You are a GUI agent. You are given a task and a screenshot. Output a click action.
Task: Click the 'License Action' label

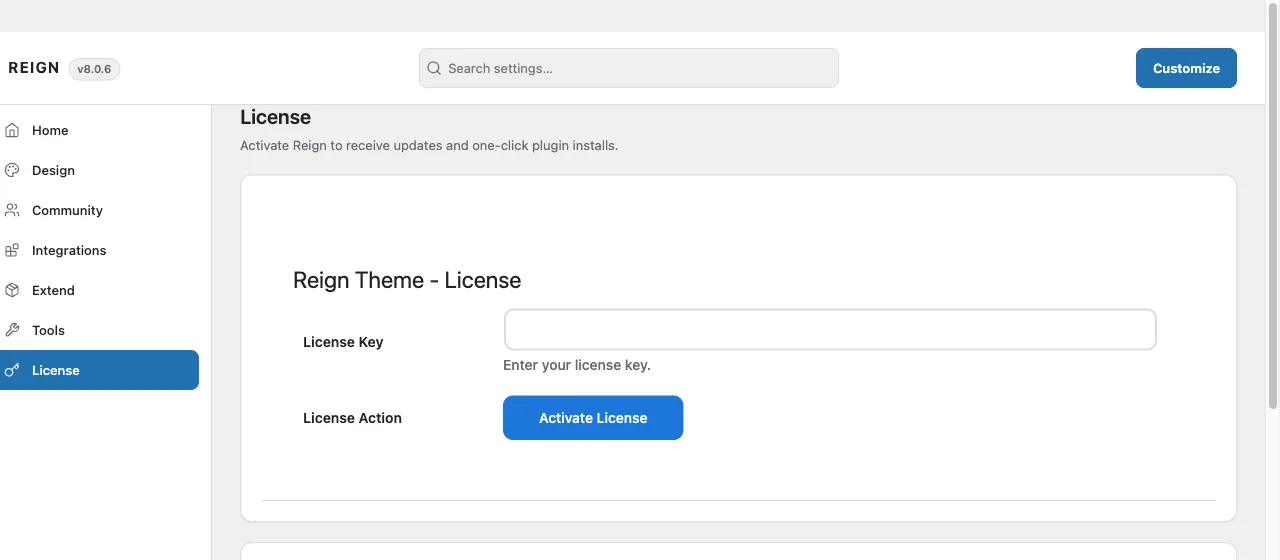(x=352, y=418)
